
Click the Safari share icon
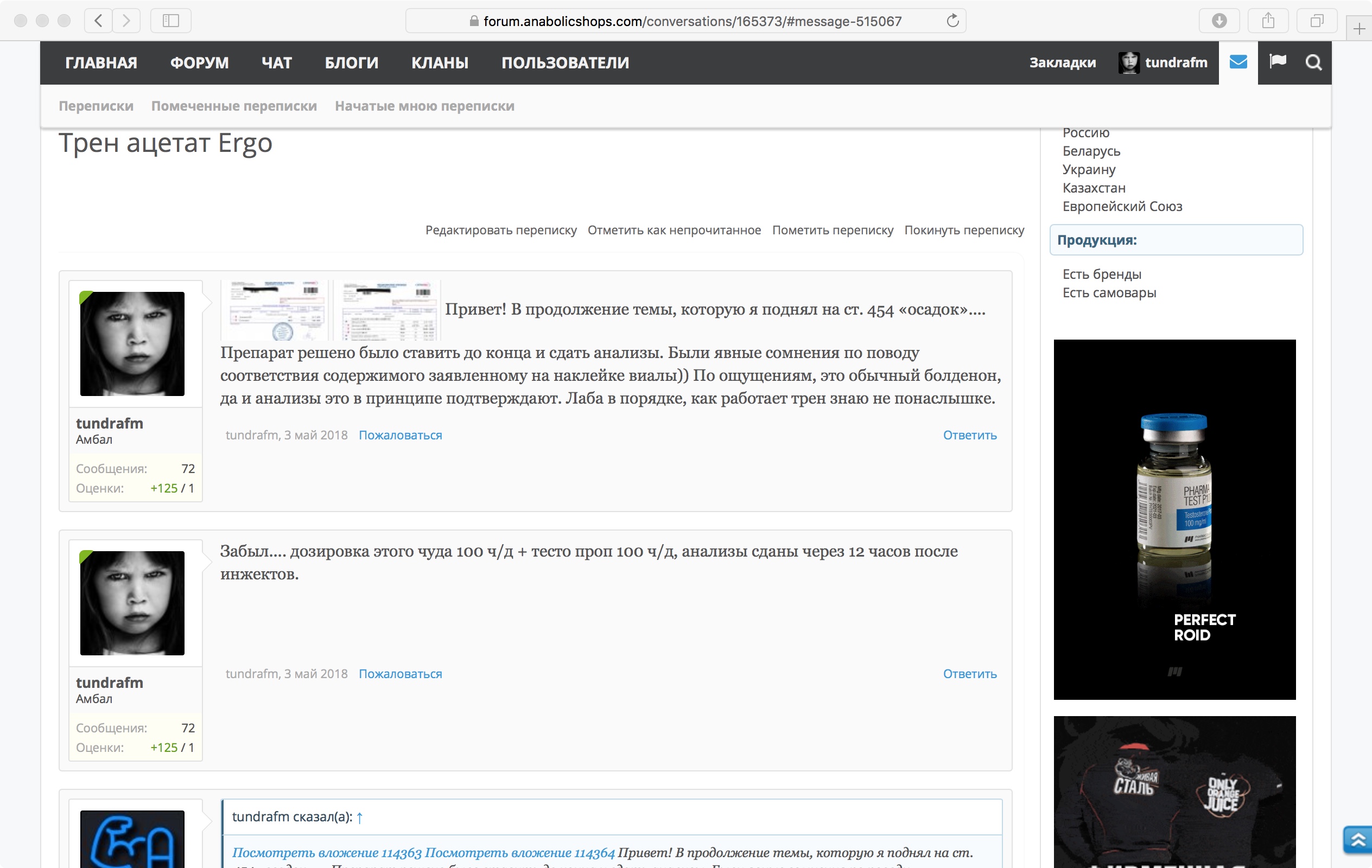click(1268, 21)
